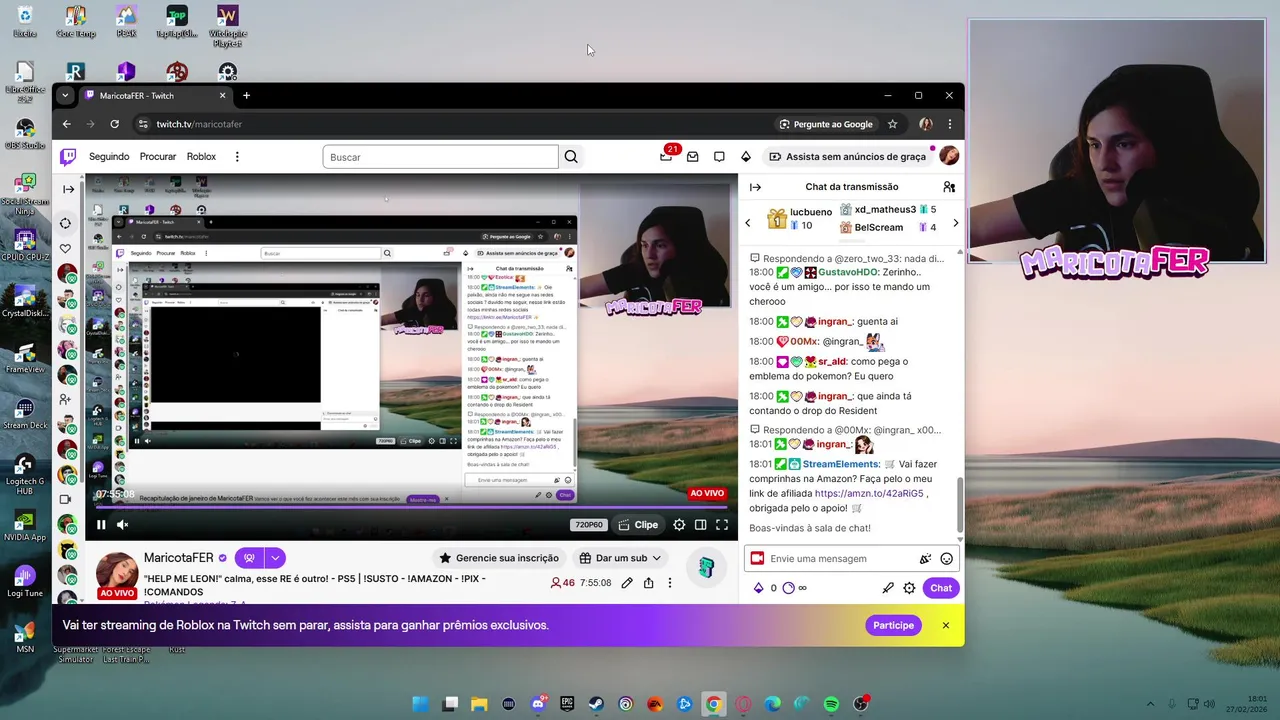The height and width of the screenshot is (720, 1280).
Task: Collapse the chat panel
Action: [755, 187]
